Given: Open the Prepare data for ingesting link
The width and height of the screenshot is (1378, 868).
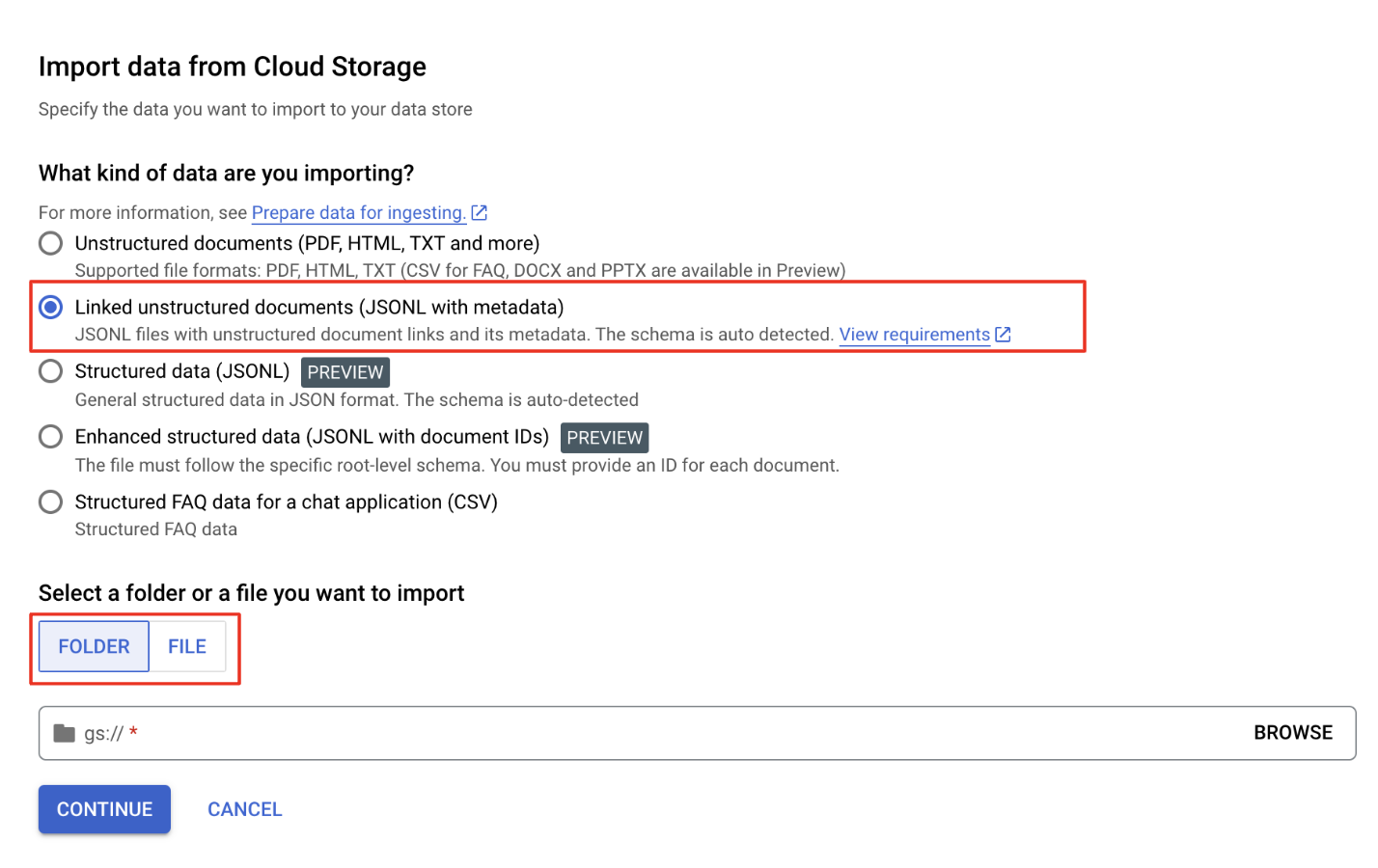Looking at the screenshot, I should pyautogui.click(x=358, y=213).
